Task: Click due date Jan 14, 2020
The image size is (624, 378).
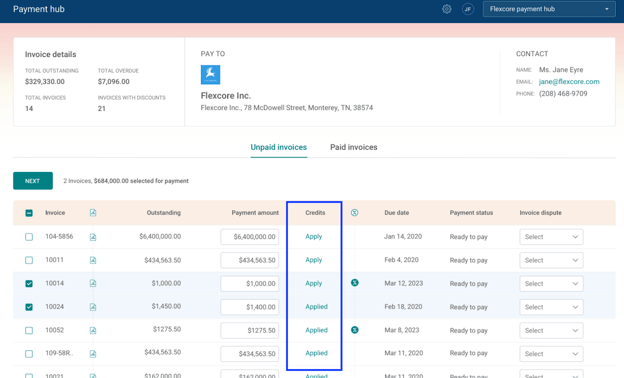Action: coord(403,236)
